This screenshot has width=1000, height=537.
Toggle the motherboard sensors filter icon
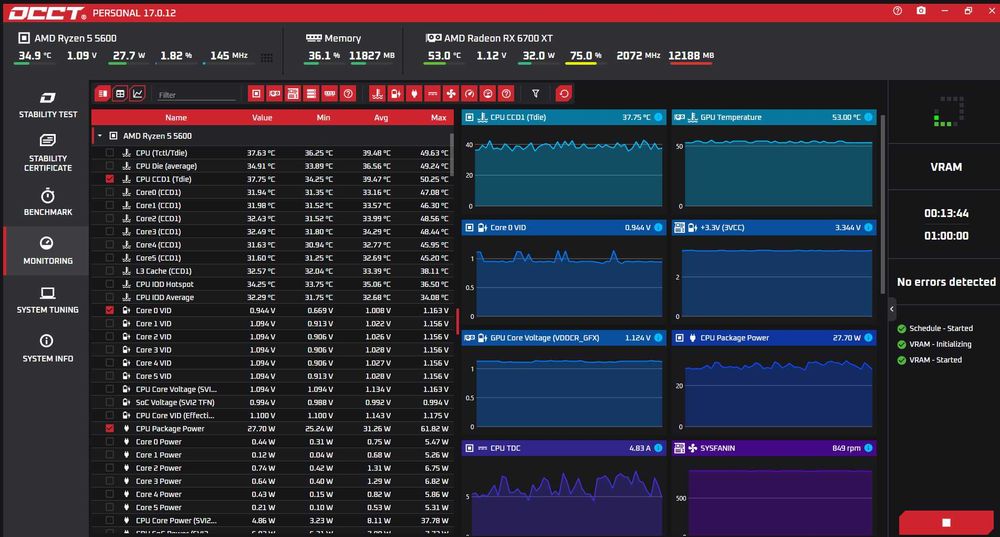point(293,94)
